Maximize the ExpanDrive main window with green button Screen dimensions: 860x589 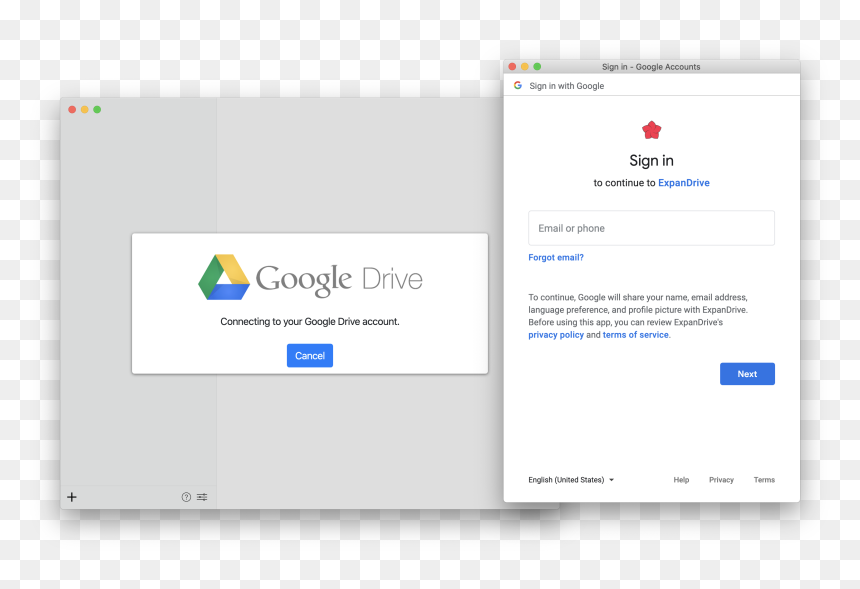97,110
